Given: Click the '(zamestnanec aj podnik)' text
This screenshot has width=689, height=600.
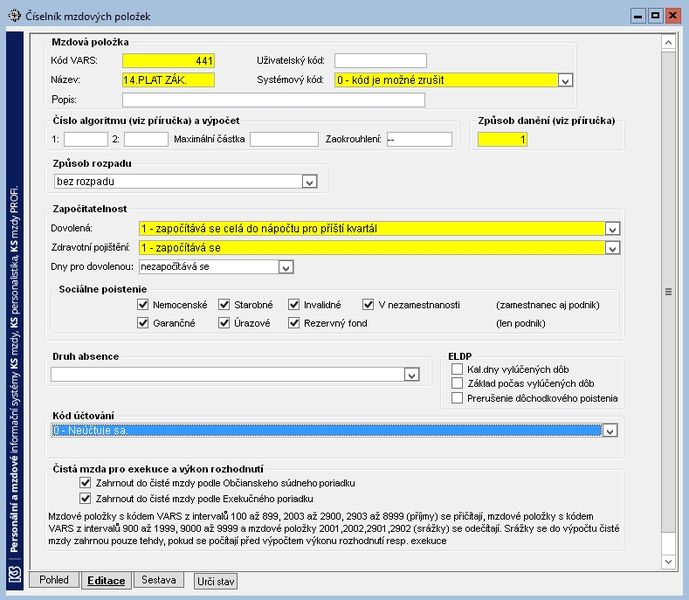Looking at the screenshot, I should tap(548, 305).
